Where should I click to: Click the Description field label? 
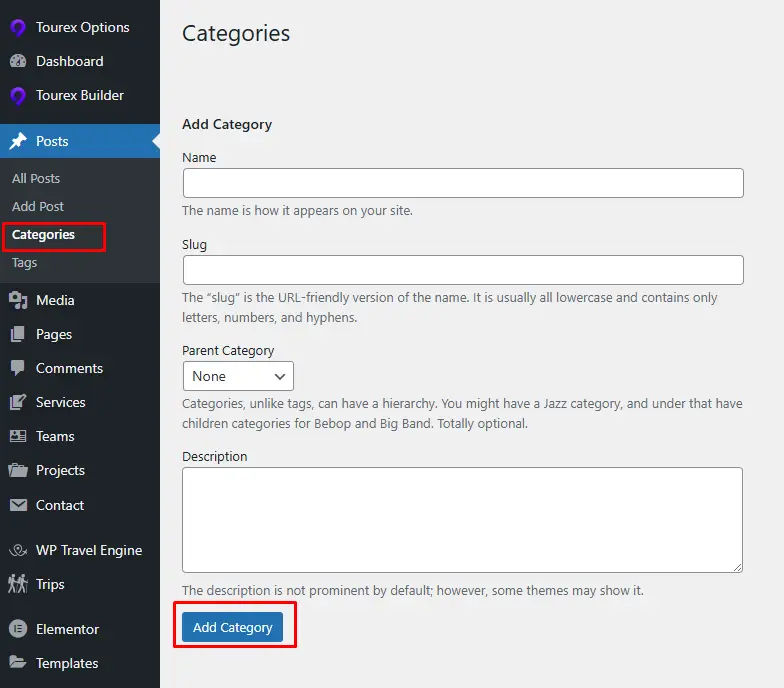[x=214, y=457]
